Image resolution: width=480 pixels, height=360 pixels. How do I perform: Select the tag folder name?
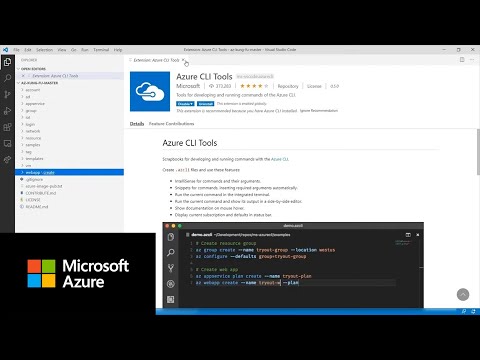coord(29,152)
